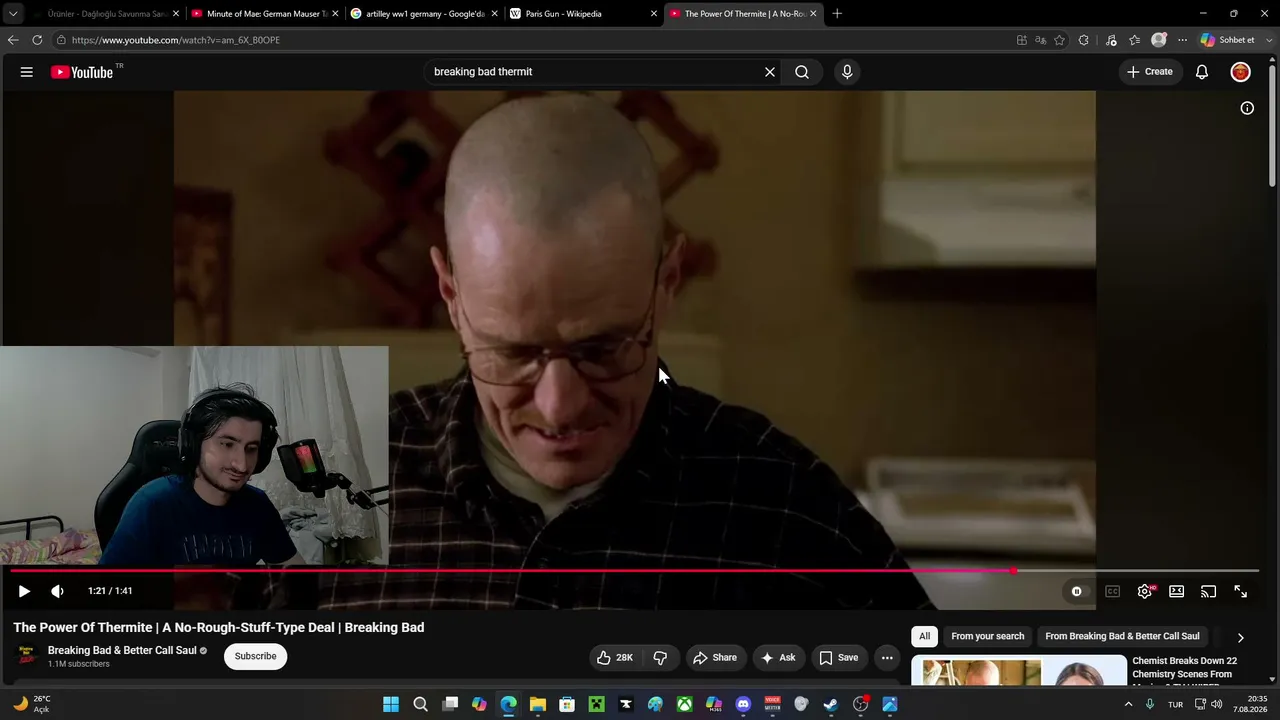Start voice search with the microphone
The height and width of the screenshot is (720, 1280).
coord(847,72)
